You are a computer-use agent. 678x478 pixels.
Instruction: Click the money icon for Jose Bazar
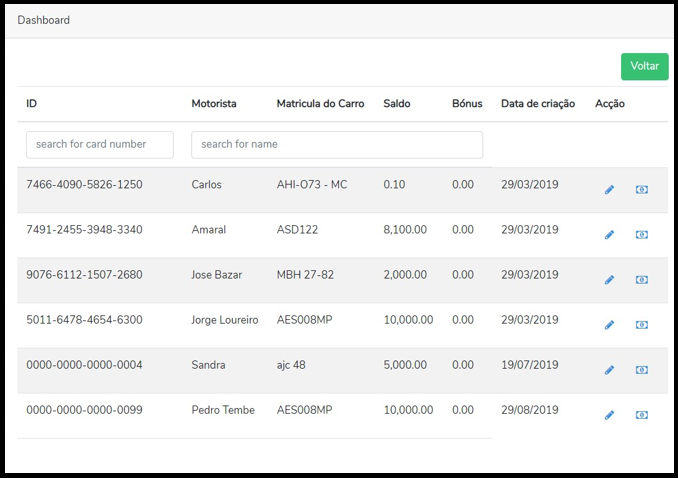[642, 280]
